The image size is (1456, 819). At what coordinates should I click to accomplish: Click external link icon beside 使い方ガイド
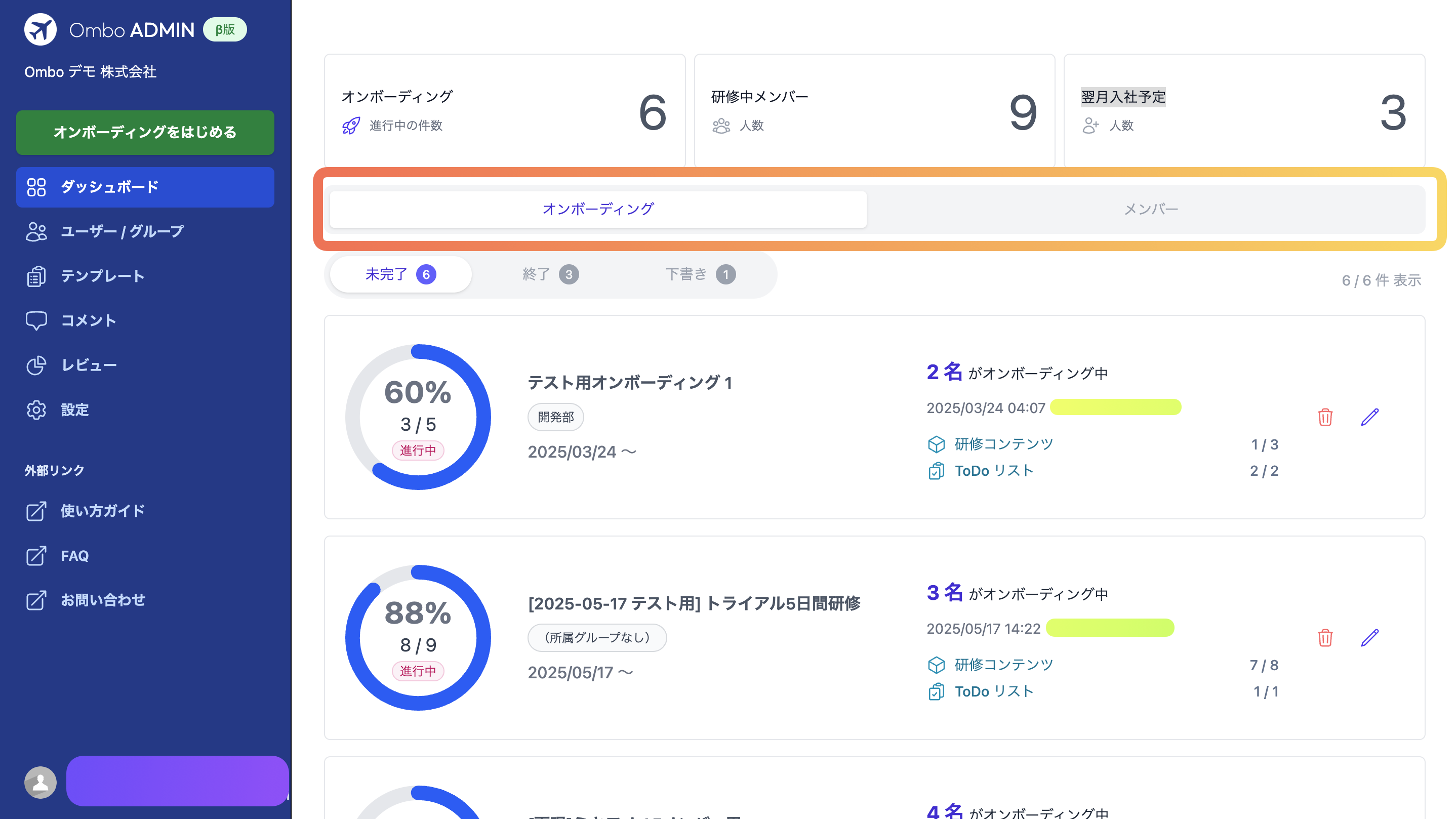36,511
